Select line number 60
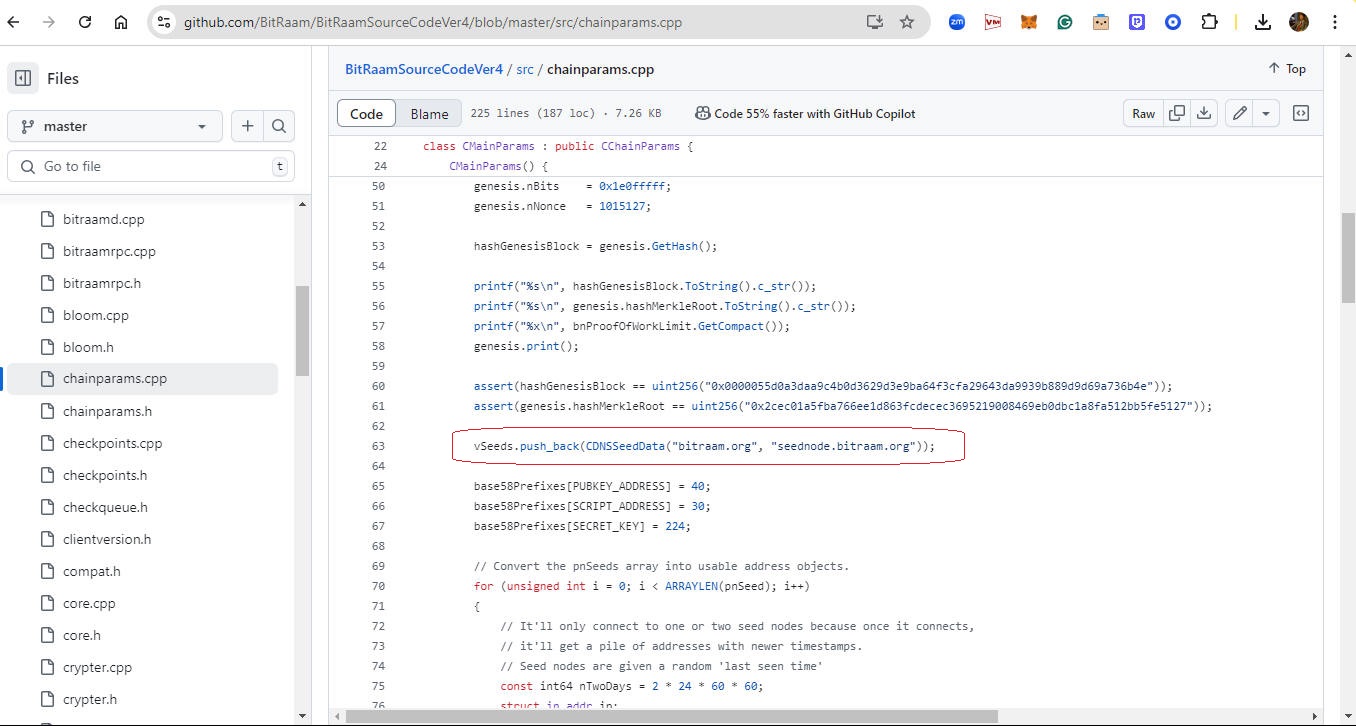The width and height of the screenshot is (1356, 726). coord(378,386)
